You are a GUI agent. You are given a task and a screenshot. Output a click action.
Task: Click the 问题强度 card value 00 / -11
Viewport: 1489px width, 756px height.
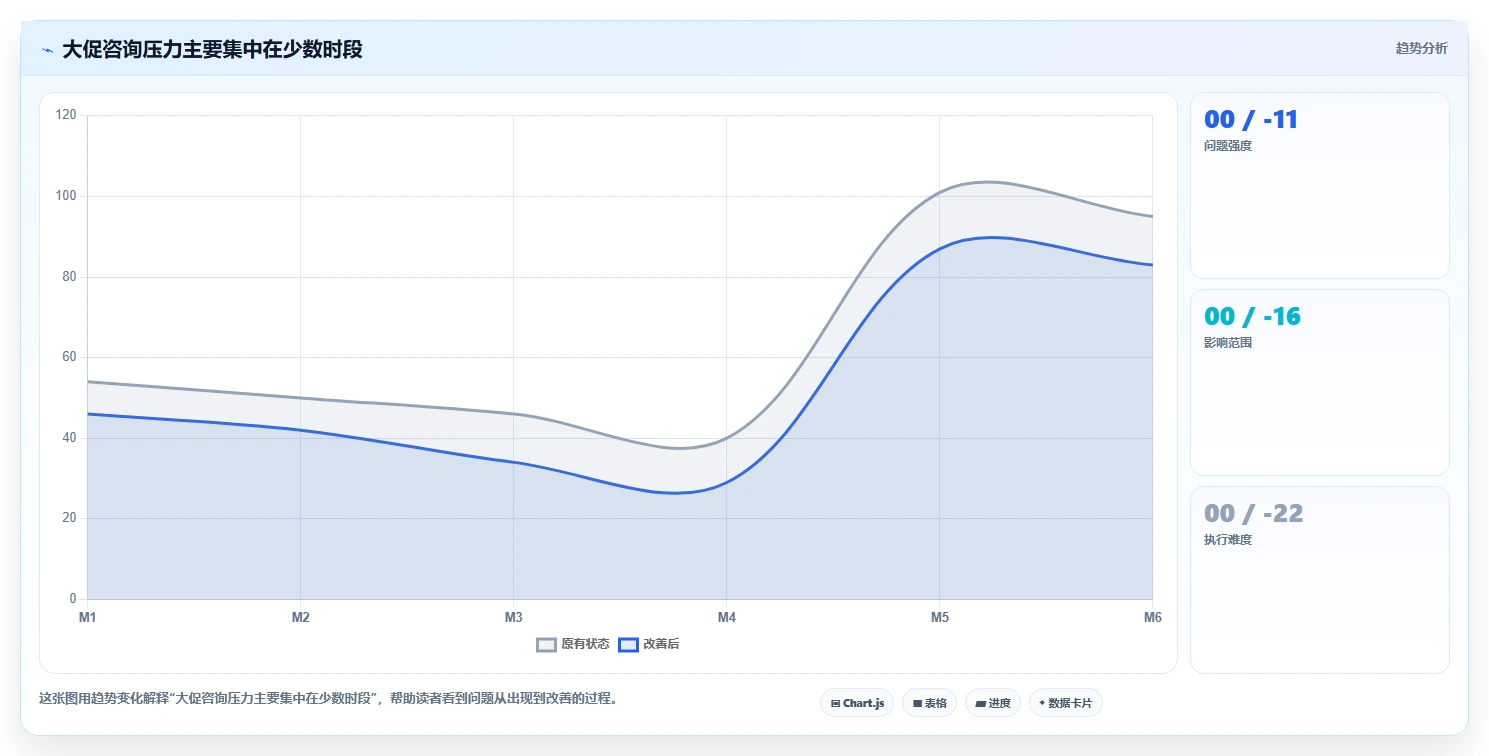[1251, 120]
